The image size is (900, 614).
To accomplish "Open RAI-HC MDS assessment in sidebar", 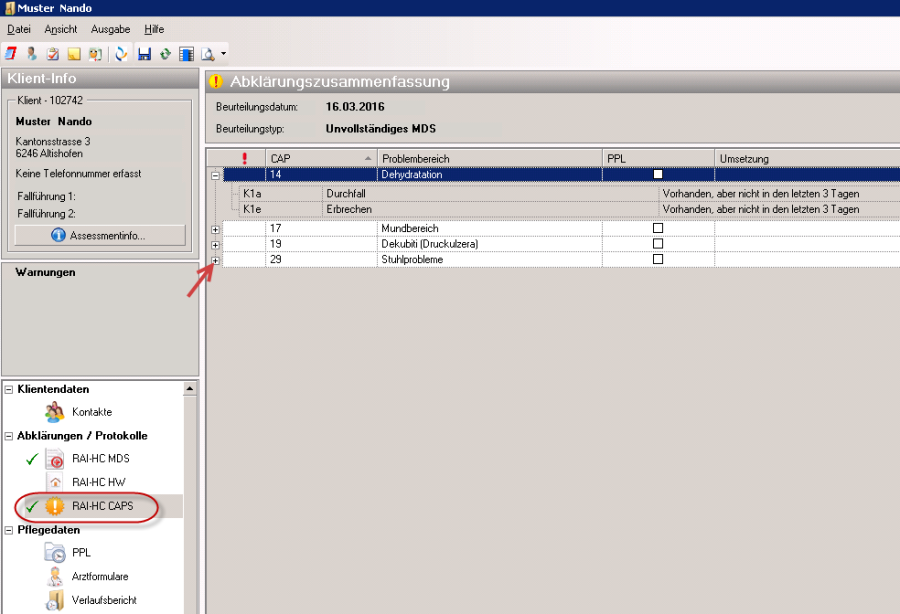I will click(x=100, y=459).
